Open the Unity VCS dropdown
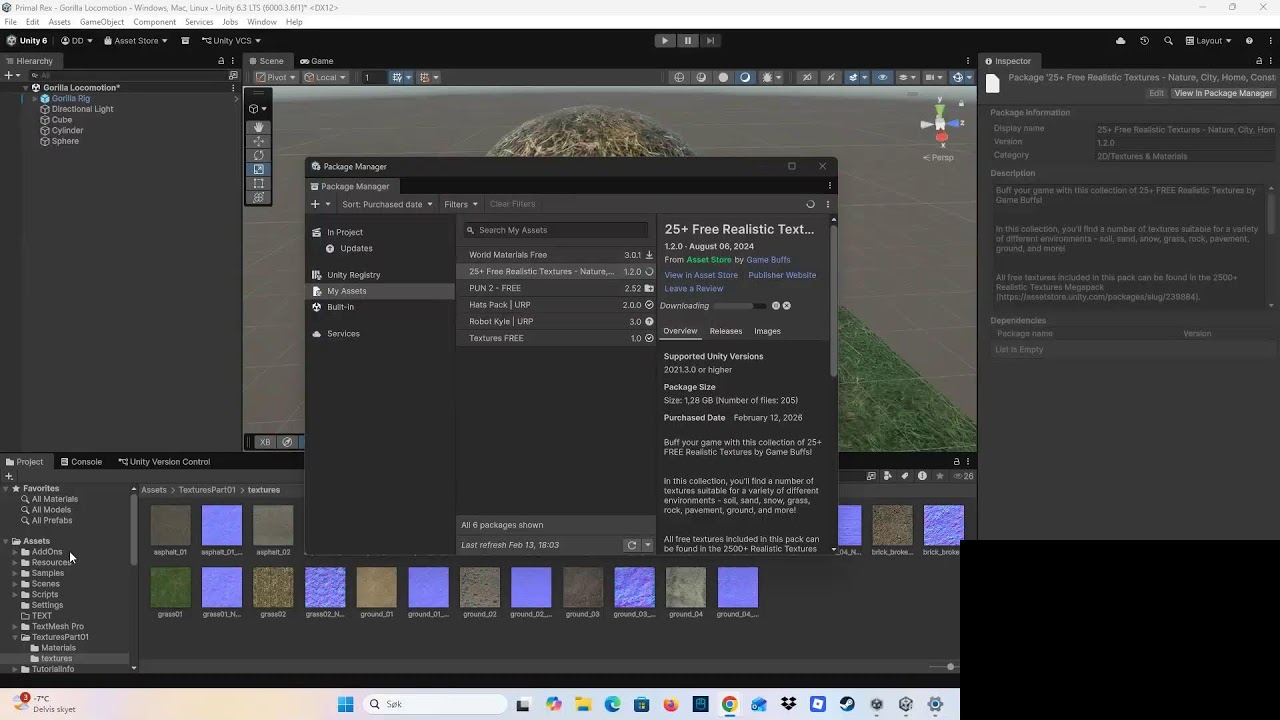 coord(231,41)
